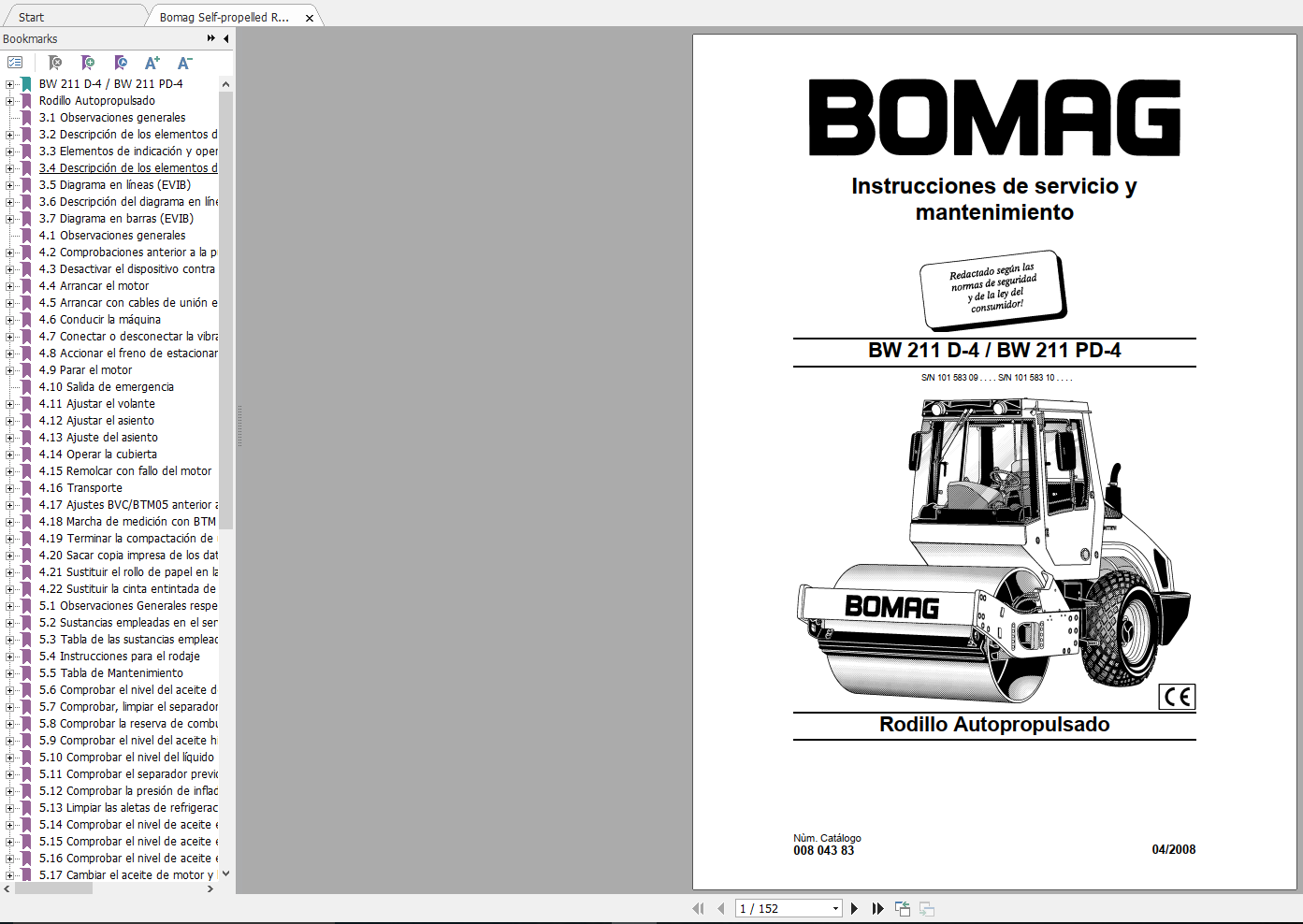Viewport: 1303px width, 924px height.
Task: Click the bookmark icon of 5.5 Tabla de Mantenimiento
Action: (x=26, y=672)
